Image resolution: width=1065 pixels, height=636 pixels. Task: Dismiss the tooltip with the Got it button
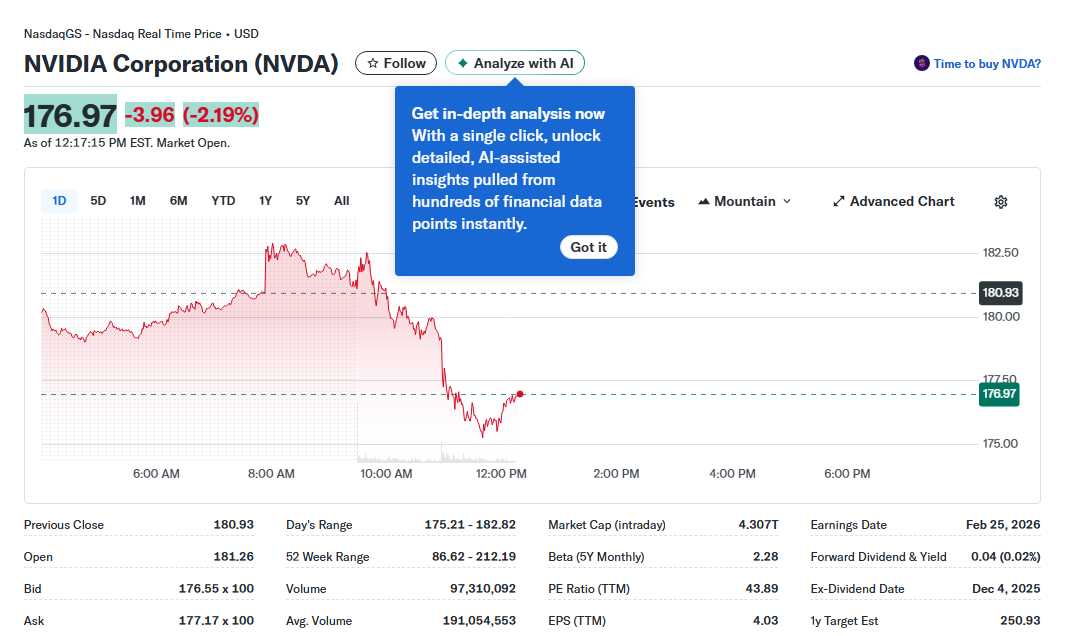(x=589, y=247)
